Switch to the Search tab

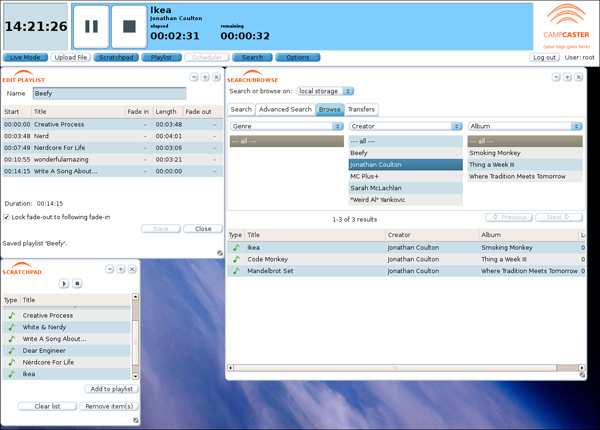(241, 109)
